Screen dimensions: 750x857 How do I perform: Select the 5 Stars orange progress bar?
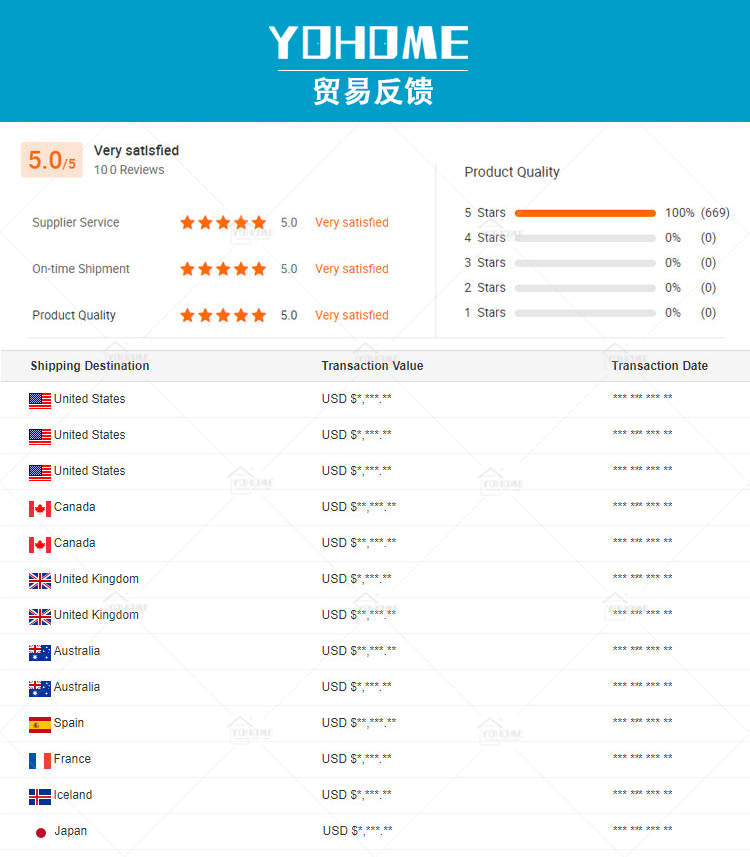(585, 213)
